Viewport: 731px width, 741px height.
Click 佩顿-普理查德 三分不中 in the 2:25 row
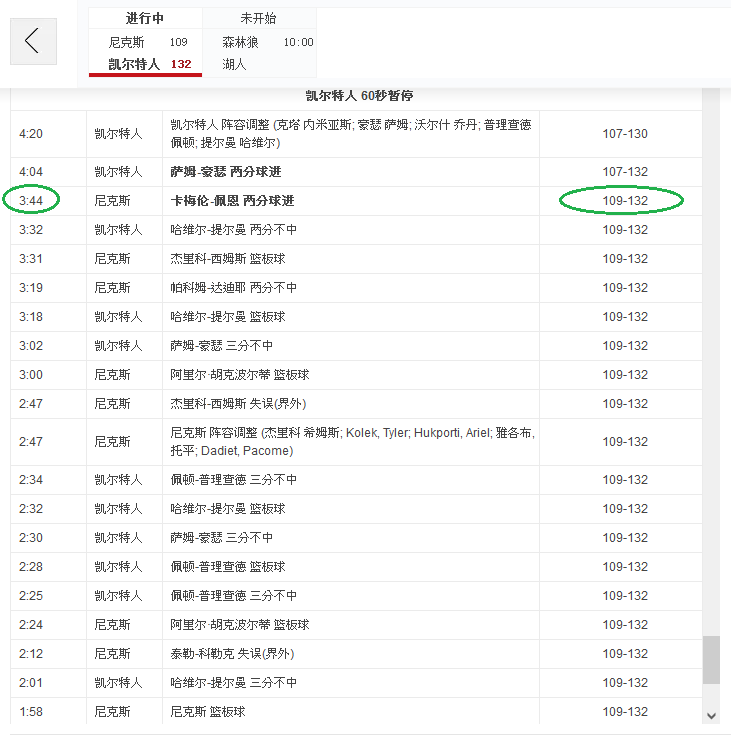pyautogui.click(x=233, y=596)
